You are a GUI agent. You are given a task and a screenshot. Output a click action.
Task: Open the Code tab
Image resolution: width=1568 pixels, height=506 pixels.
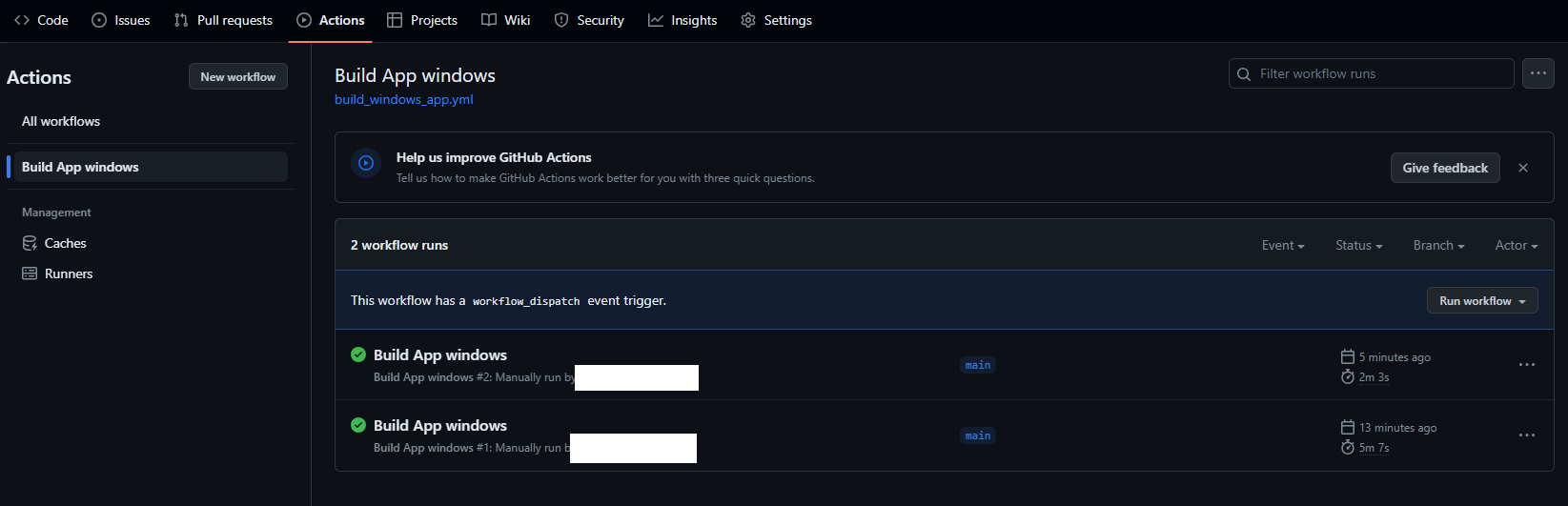(41, 20)
